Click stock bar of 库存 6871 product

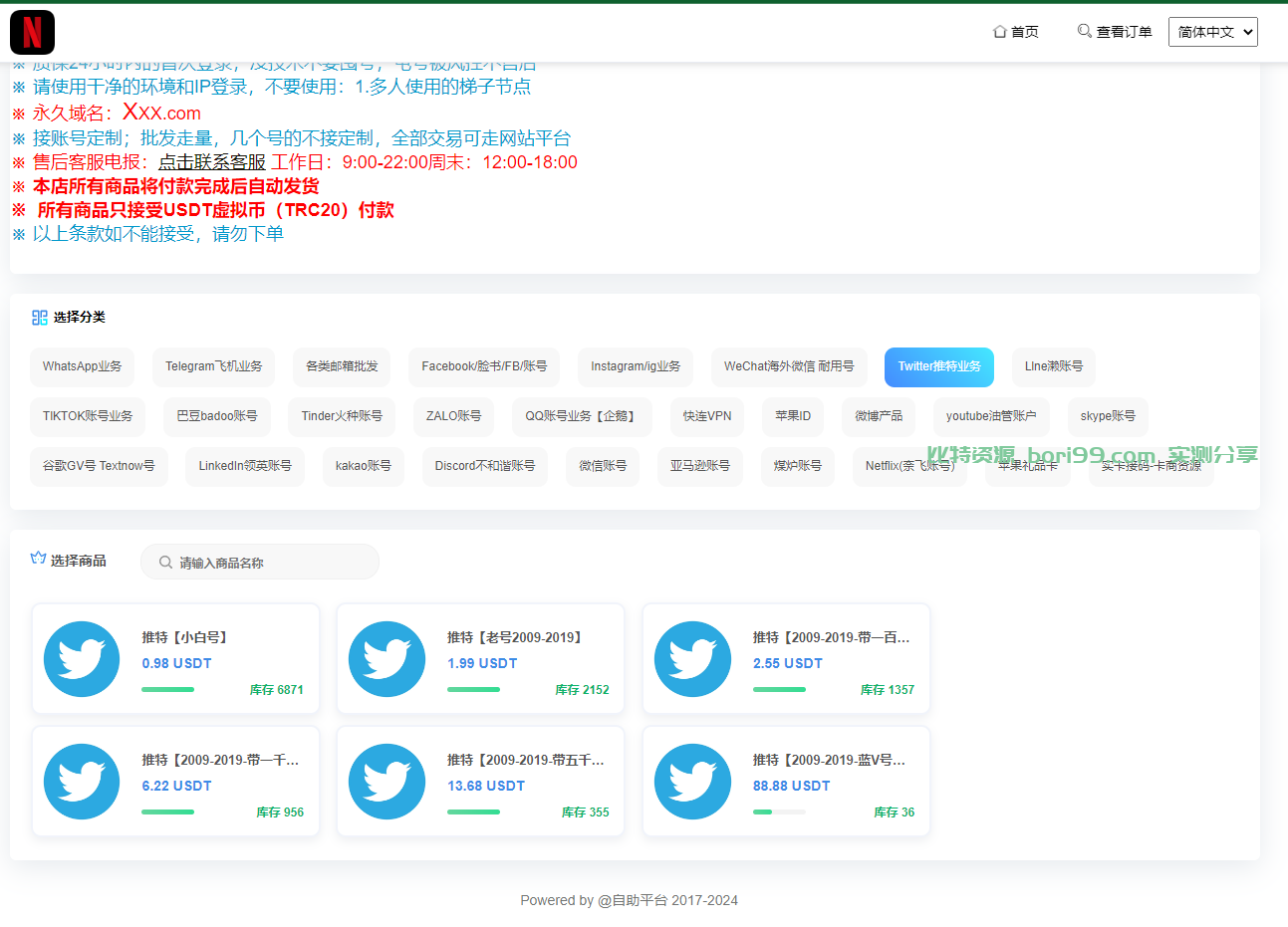pyautogui.click(x=167, y=689)
